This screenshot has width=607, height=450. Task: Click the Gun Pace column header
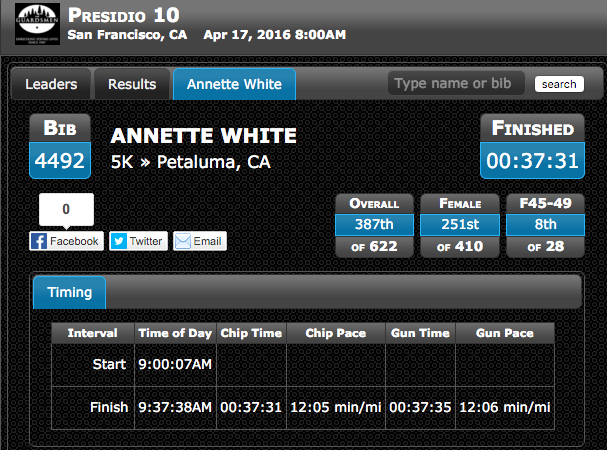pos(505,333)
